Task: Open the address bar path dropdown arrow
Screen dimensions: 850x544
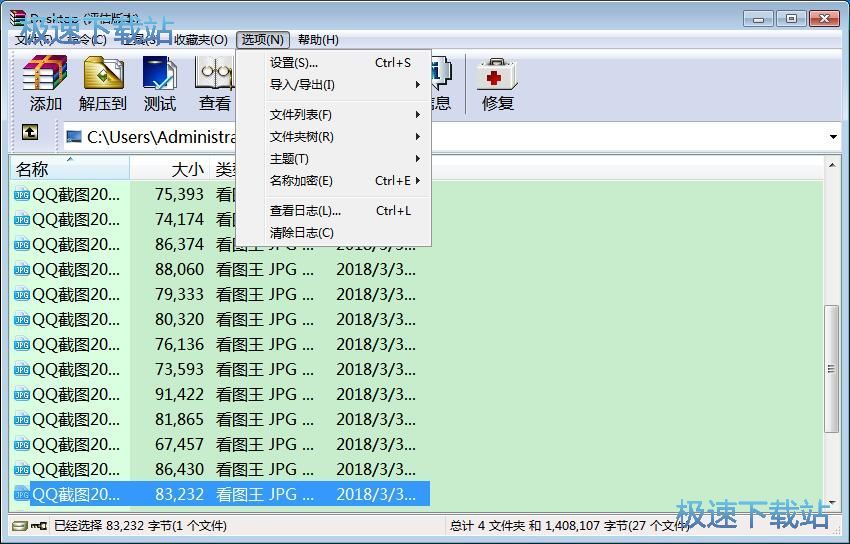Action: (x=833, y=137)
